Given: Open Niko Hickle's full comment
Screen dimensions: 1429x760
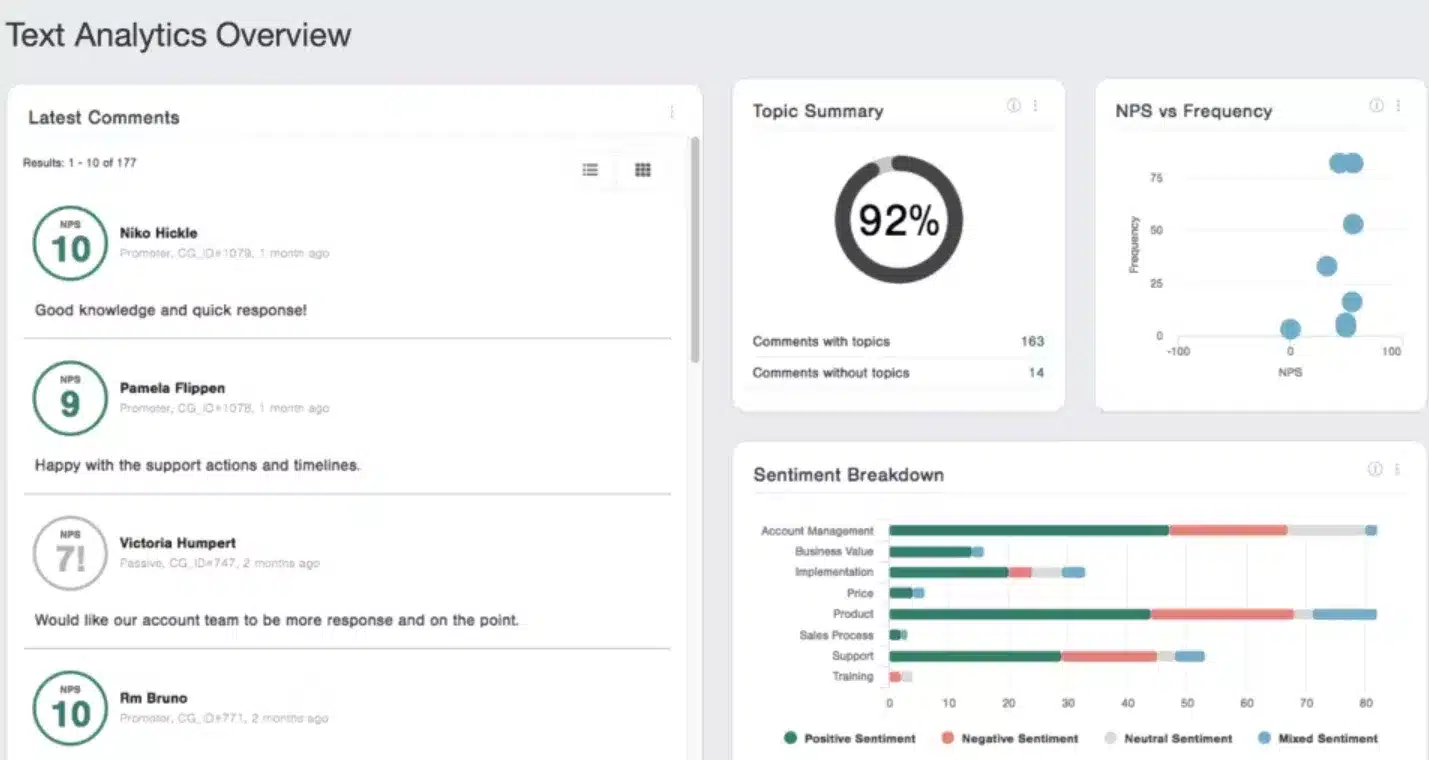Looking at the screenshot, I should (x=168, y=310).
